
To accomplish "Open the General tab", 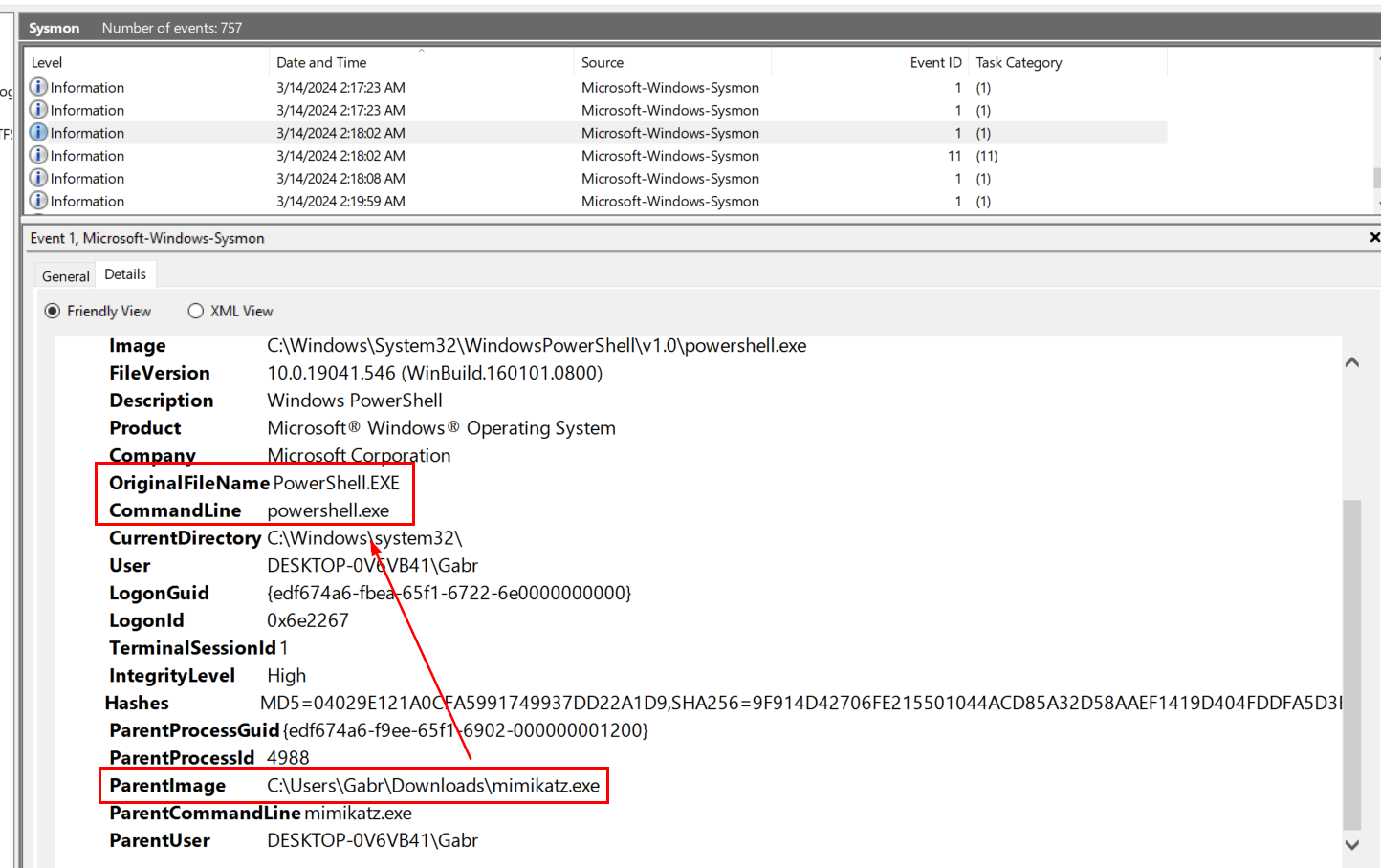I will pos(65,276).
